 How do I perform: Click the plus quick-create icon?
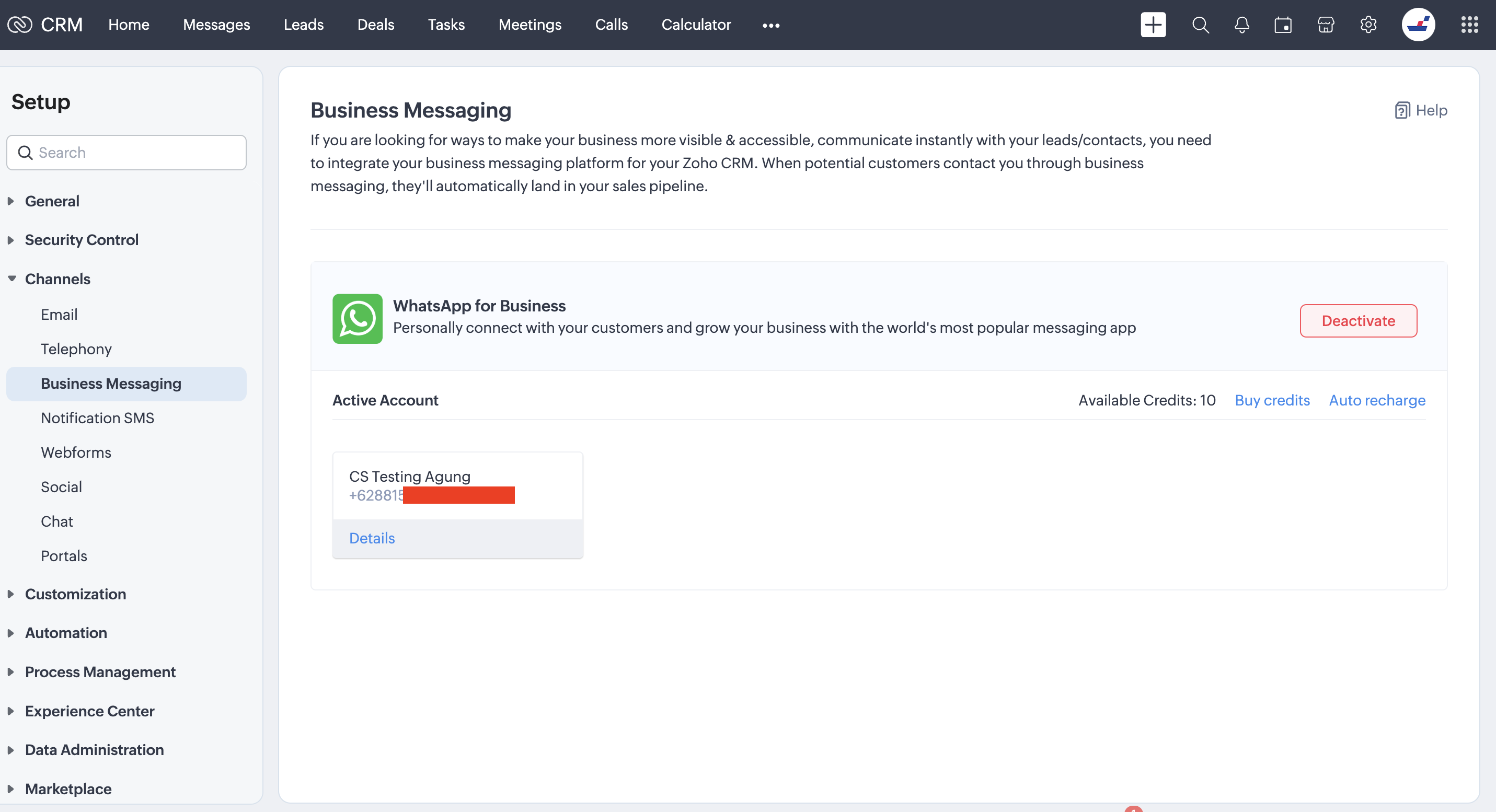click(x=1153, y=25)
